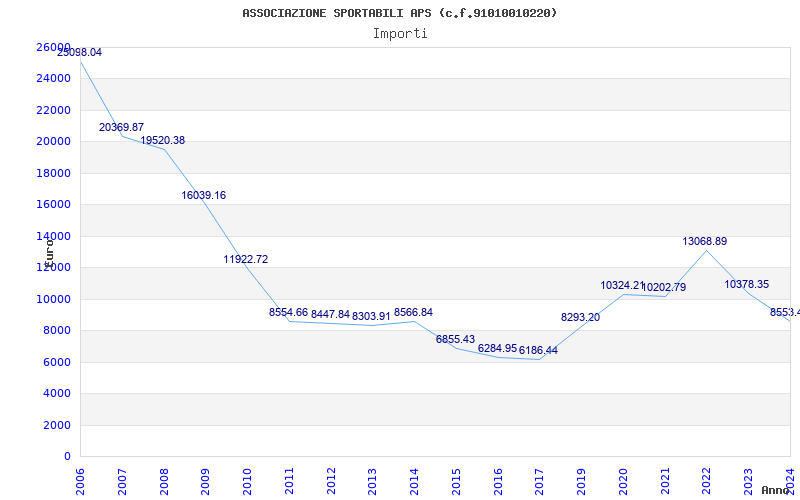Click data label 10202.79

pyautogui.click(x=664, y=287)
